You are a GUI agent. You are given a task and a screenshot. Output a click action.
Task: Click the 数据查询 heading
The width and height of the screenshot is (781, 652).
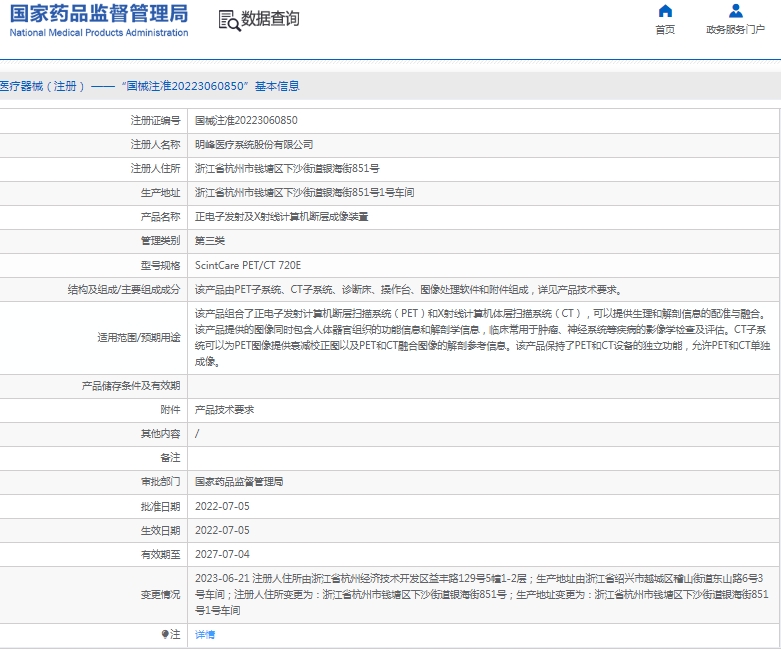click(x=270, y=19)
